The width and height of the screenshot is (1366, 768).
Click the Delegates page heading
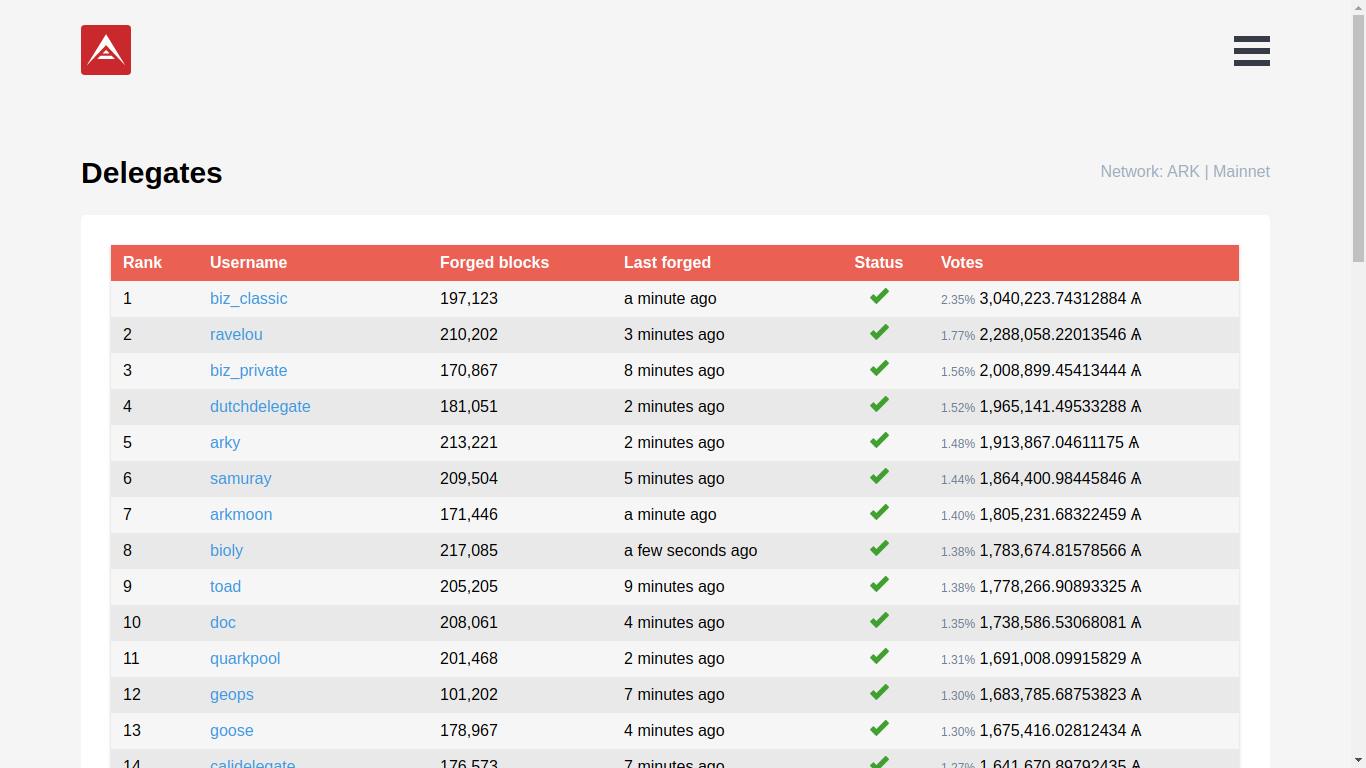click(152, 173)
